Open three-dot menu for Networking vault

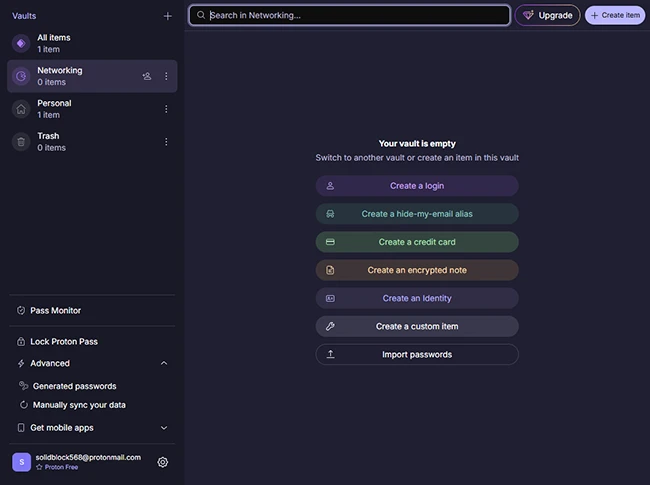[166, 76]
